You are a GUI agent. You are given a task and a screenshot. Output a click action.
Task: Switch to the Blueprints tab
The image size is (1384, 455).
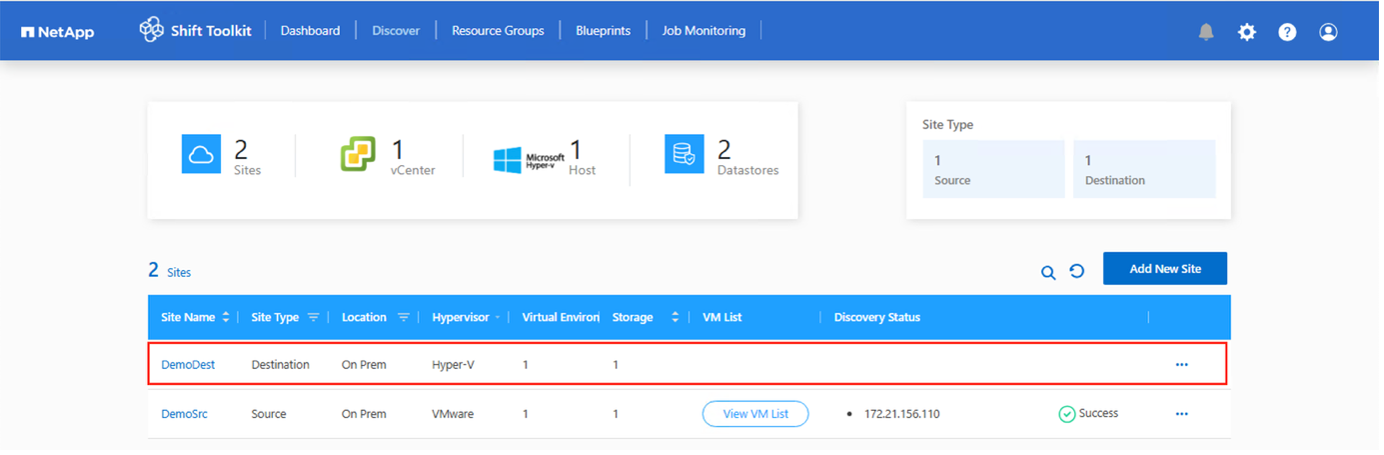tap(603, 31)
